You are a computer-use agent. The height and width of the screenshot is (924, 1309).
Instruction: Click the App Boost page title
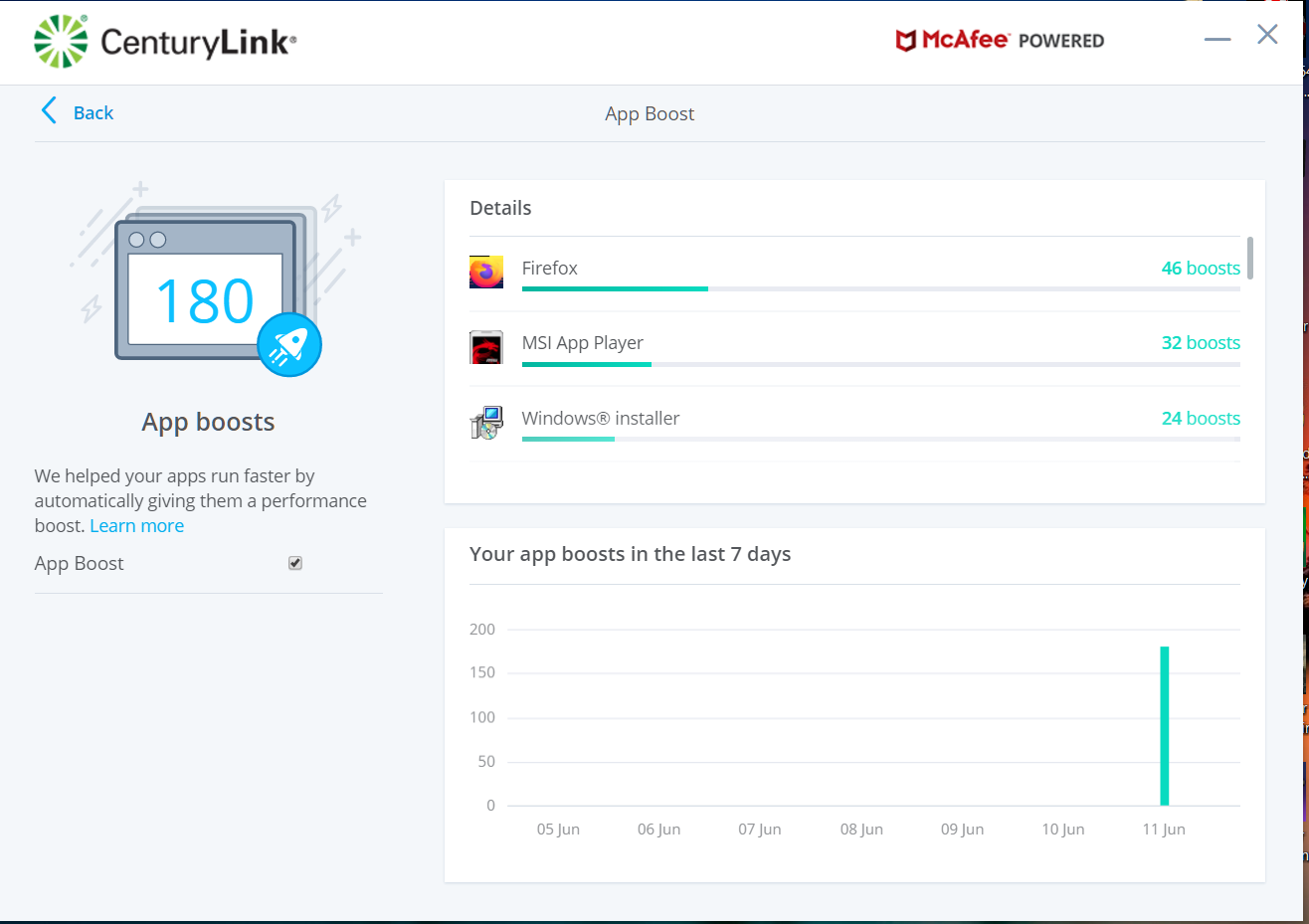point(650,114)
